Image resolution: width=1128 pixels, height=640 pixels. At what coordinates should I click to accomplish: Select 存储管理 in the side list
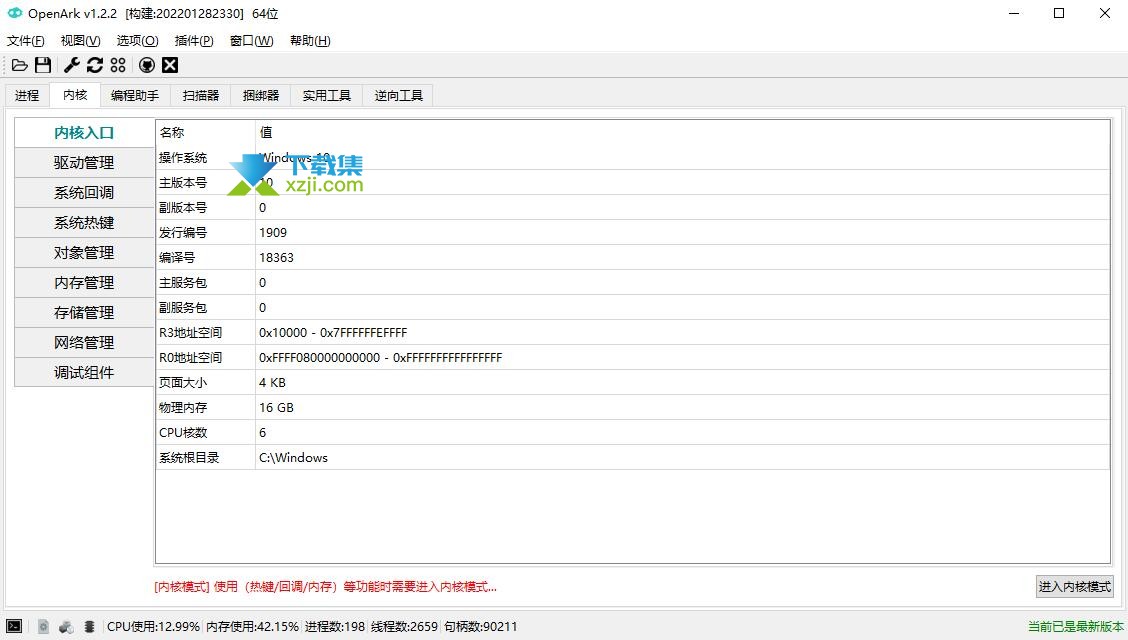(84, 313)
